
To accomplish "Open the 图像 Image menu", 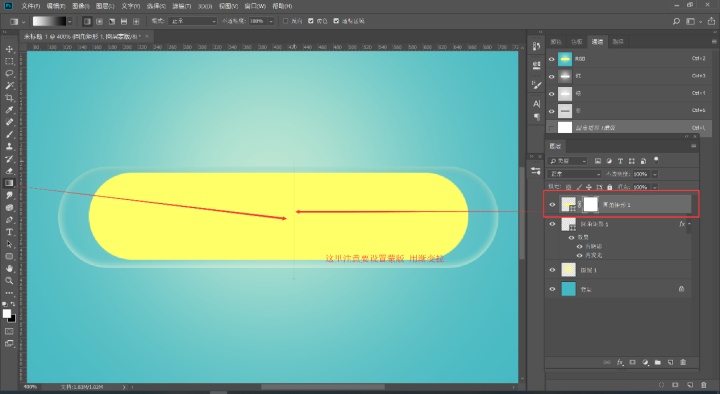I will coord(81,6).
